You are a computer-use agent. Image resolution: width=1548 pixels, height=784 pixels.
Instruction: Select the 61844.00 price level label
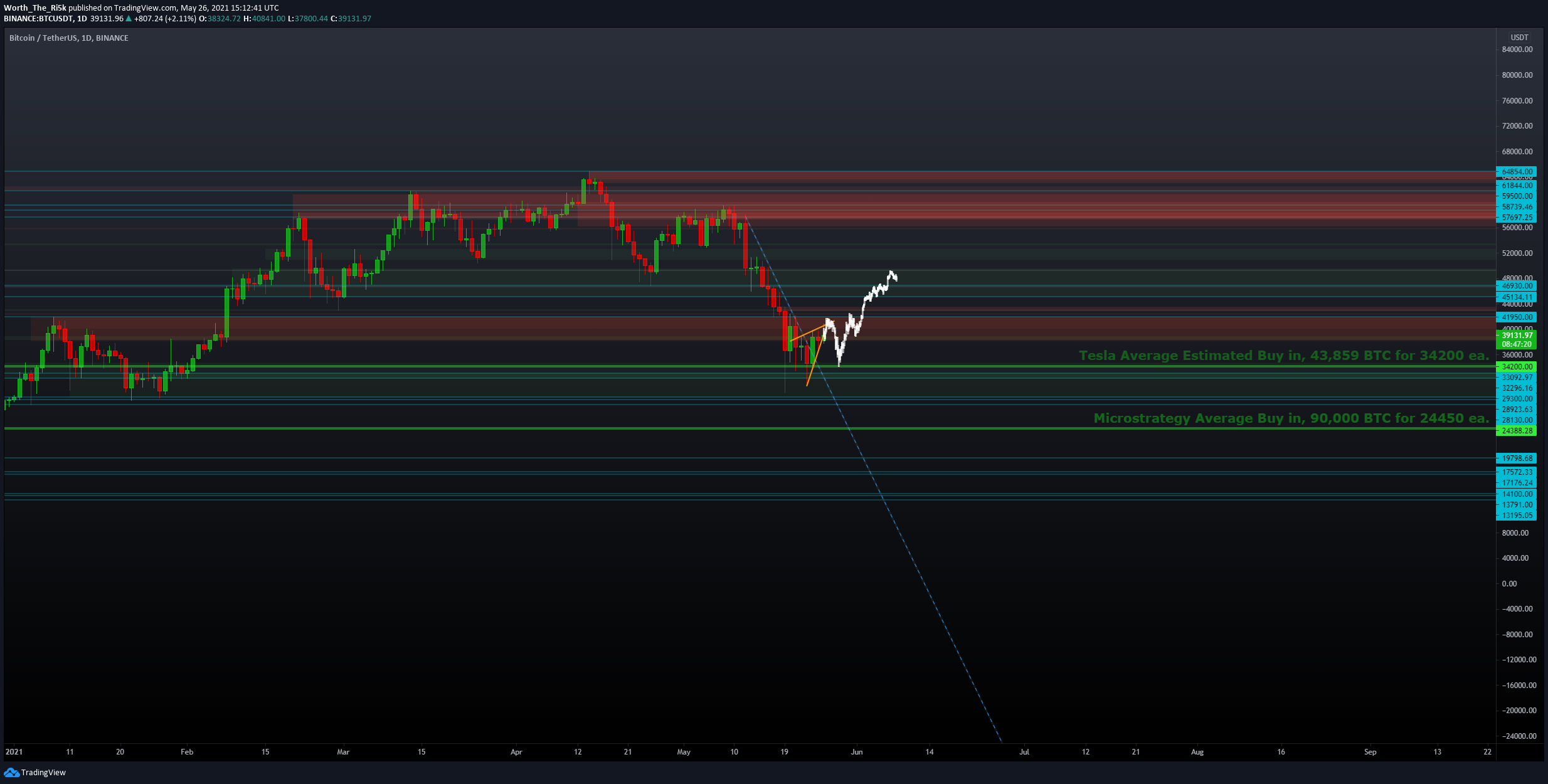pos(1517,186)
